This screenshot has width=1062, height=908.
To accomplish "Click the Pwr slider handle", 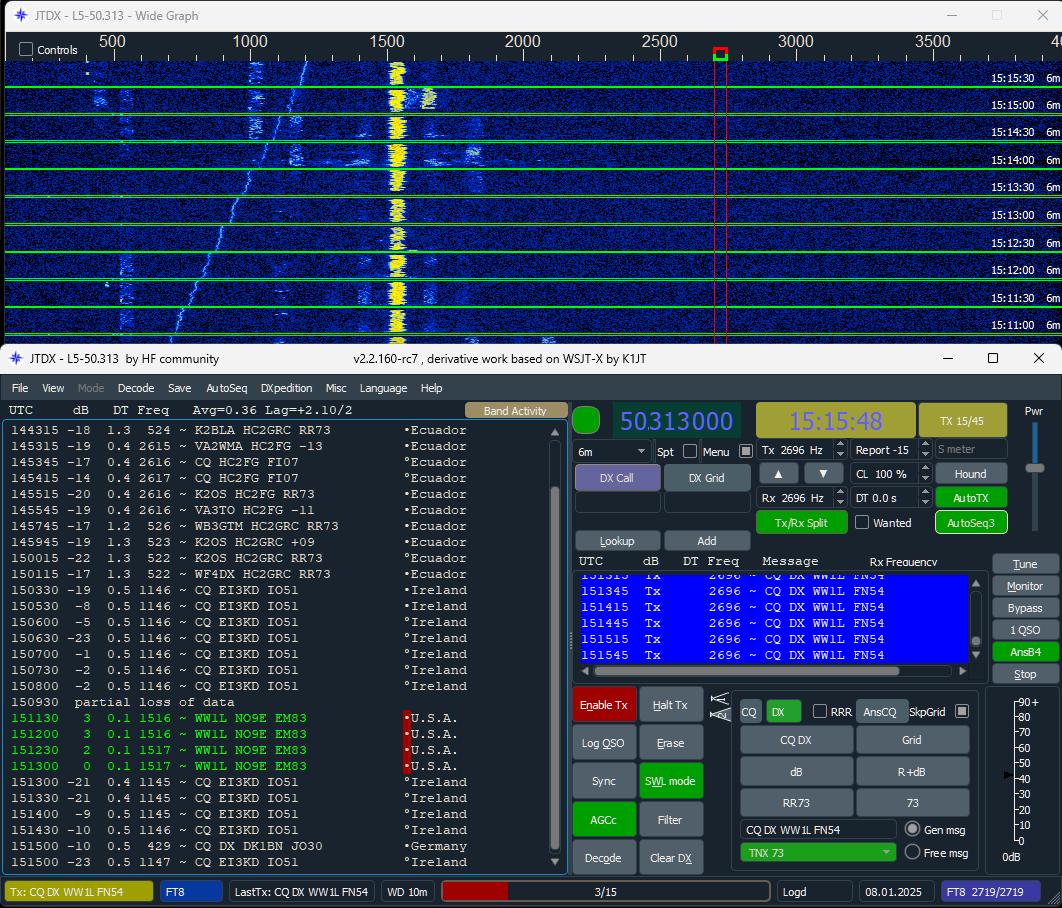I will click(x=1034, y=468).
